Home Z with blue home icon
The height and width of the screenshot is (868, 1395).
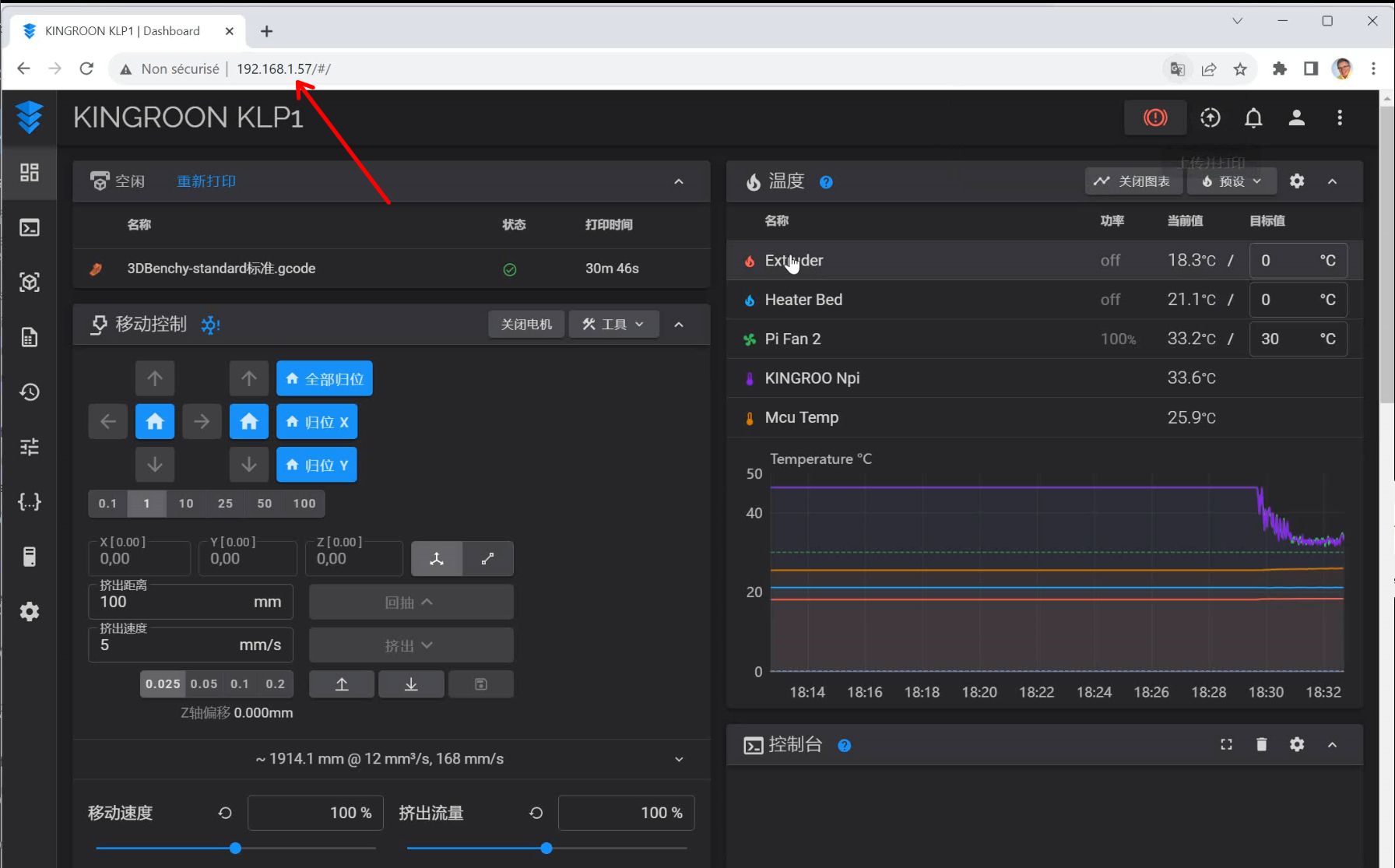click(x=249, y=422)
